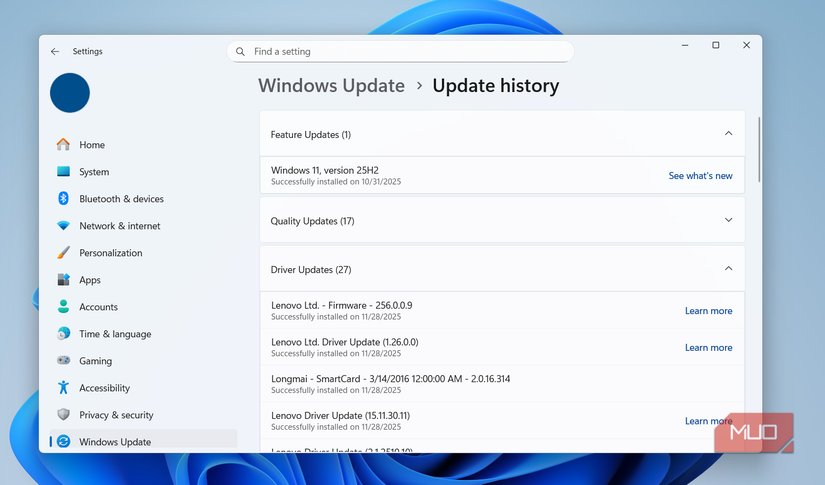This screenshot has width=825, height=485.
Task: Click the Settings window title text
Action: coord(87,51)
